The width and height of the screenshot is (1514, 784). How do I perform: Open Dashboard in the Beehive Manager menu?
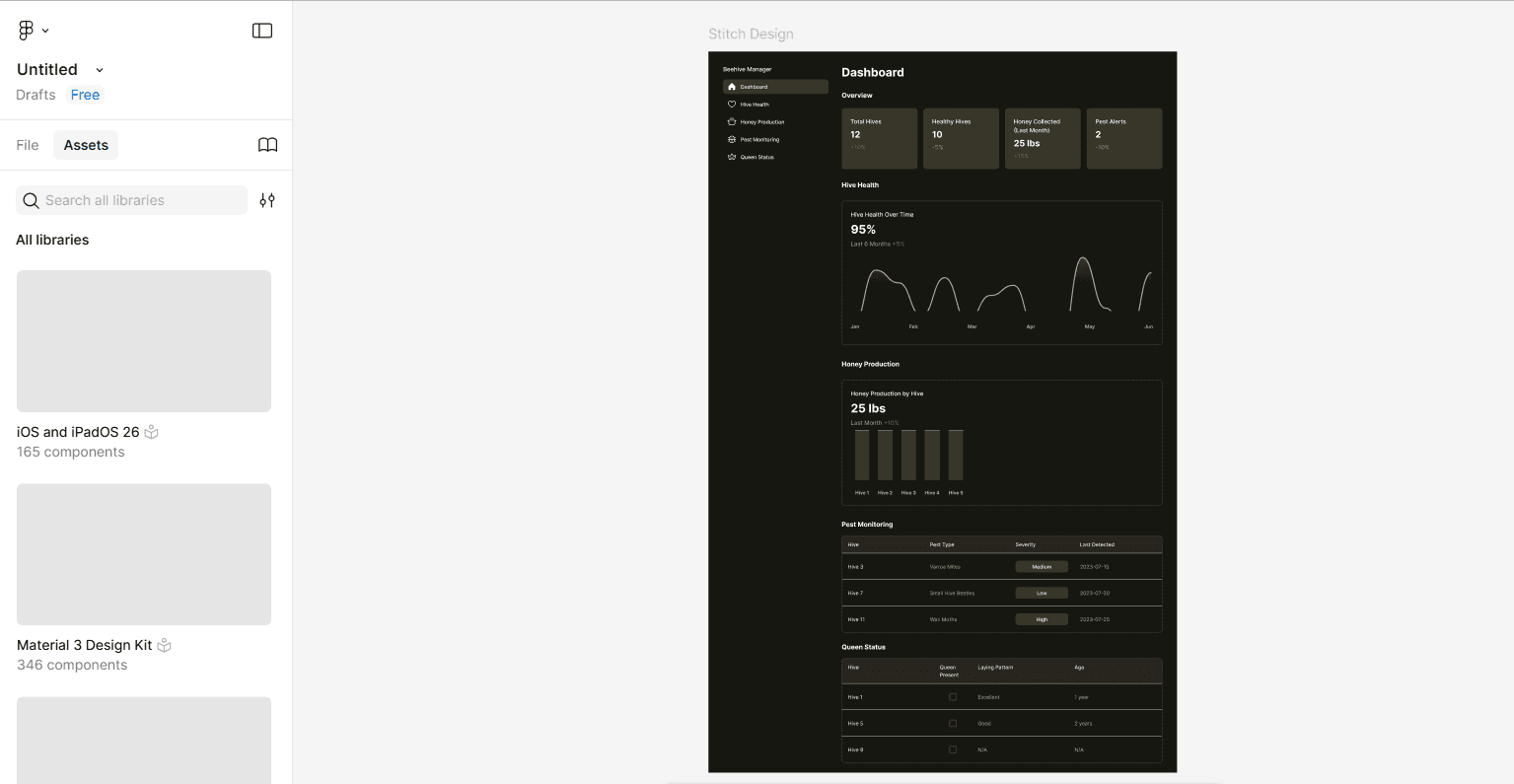[x=775, y=87]
